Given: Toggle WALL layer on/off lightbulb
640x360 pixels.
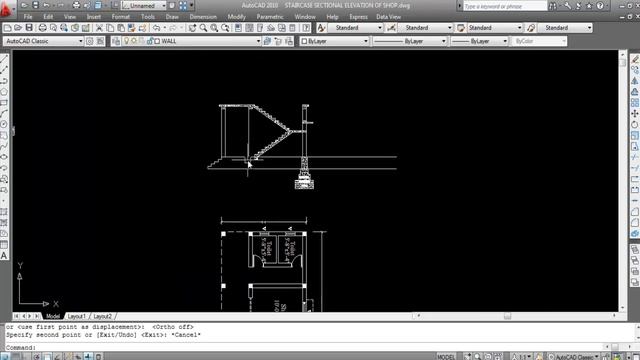Looking at the screenshot, I should tap(127, 41).
